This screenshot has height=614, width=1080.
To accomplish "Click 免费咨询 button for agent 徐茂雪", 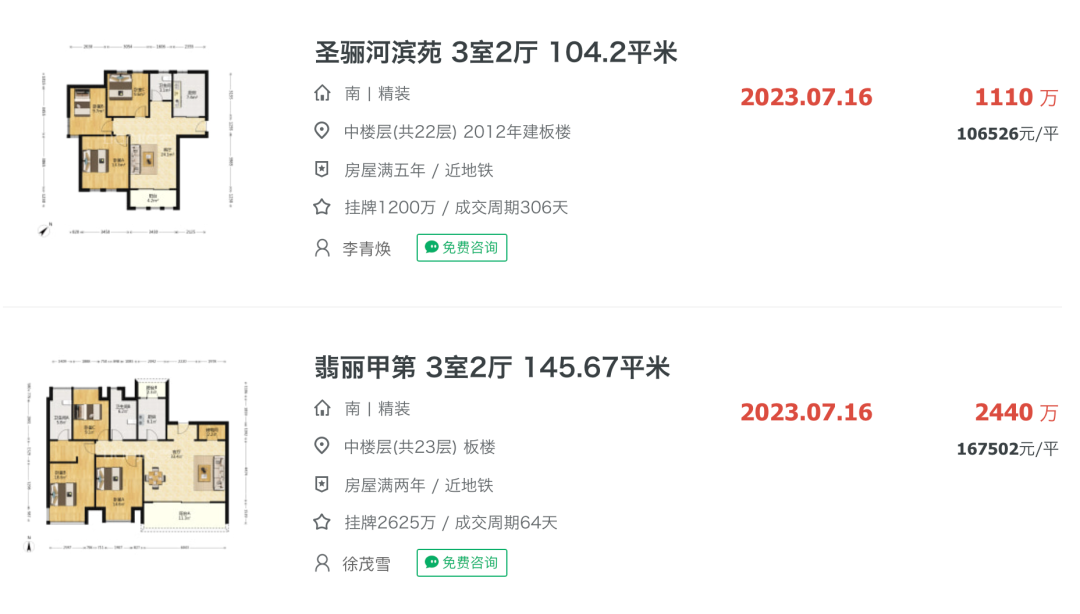I will pyautogui.click(x=461, y=562).
